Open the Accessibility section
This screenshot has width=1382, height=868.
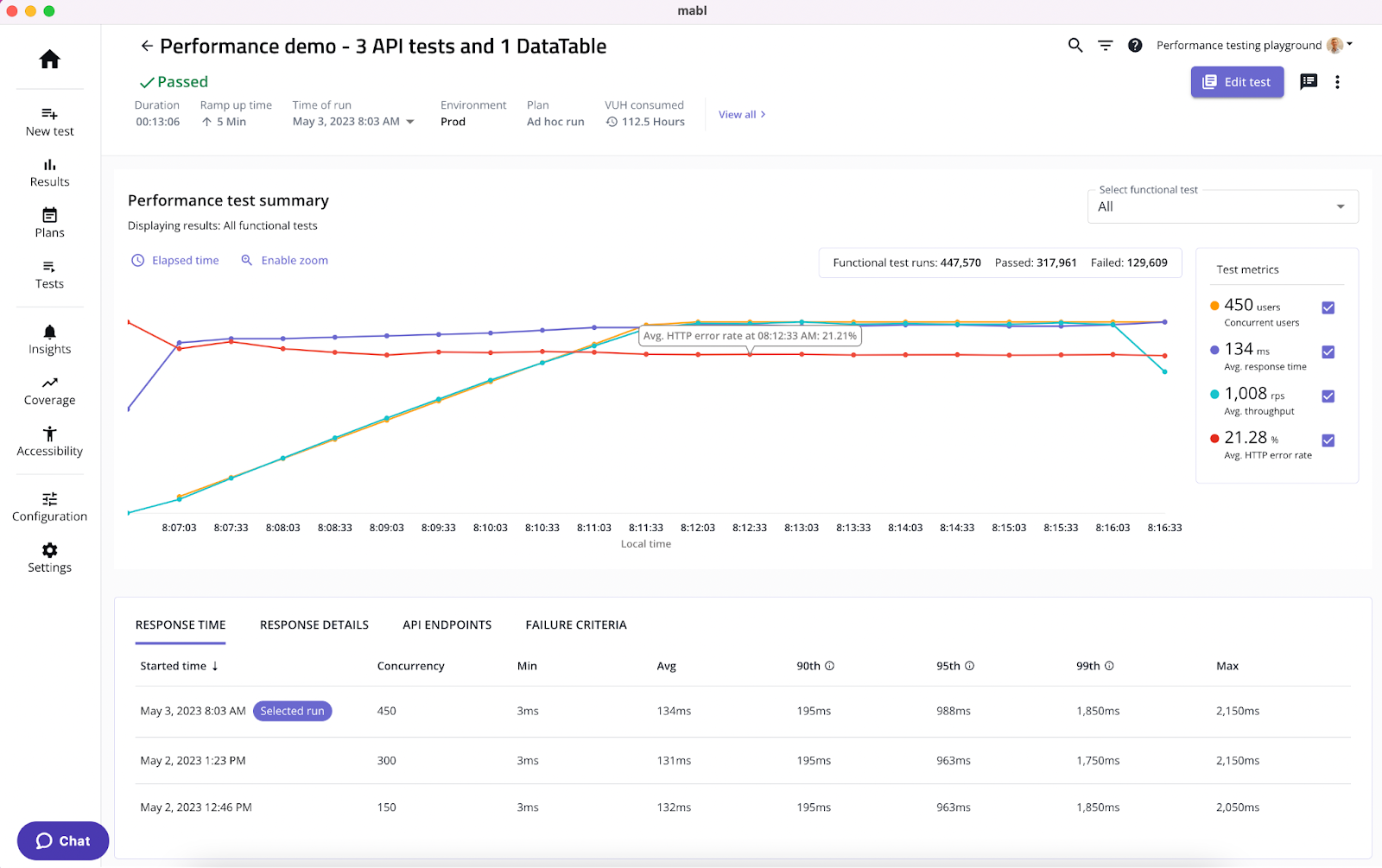coord(49,440)
